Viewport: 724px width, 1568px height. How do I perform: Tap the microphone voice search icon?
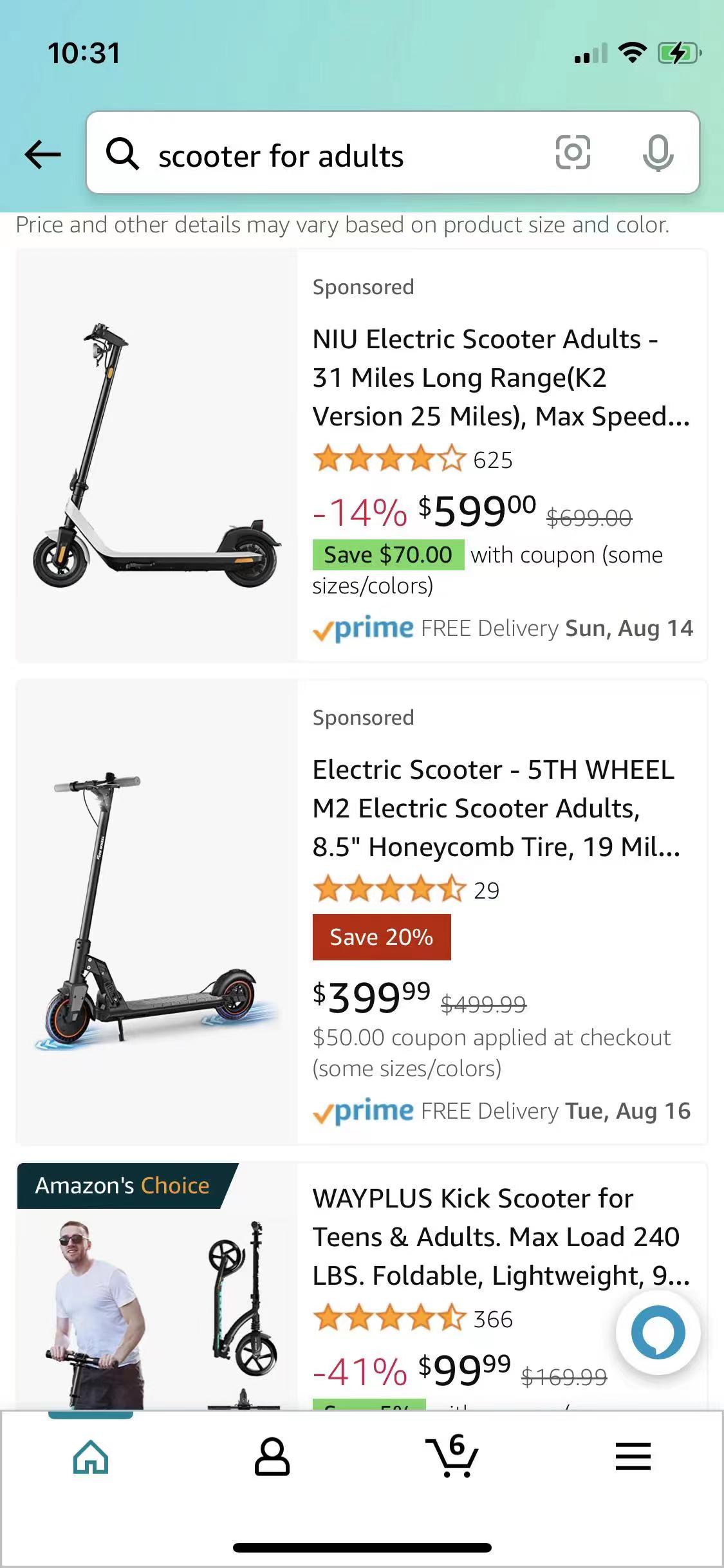pyautogui.click(x=658, y=153)
